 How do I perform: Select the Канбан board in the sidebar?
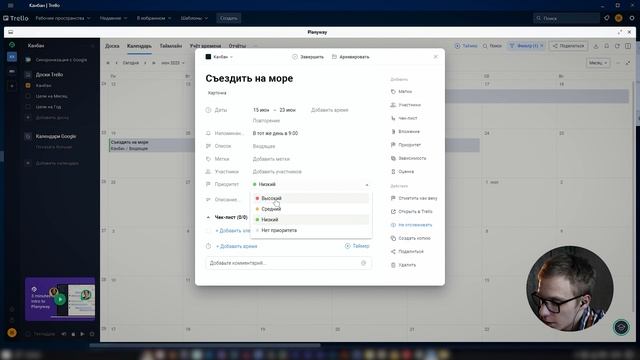(43, 86)
